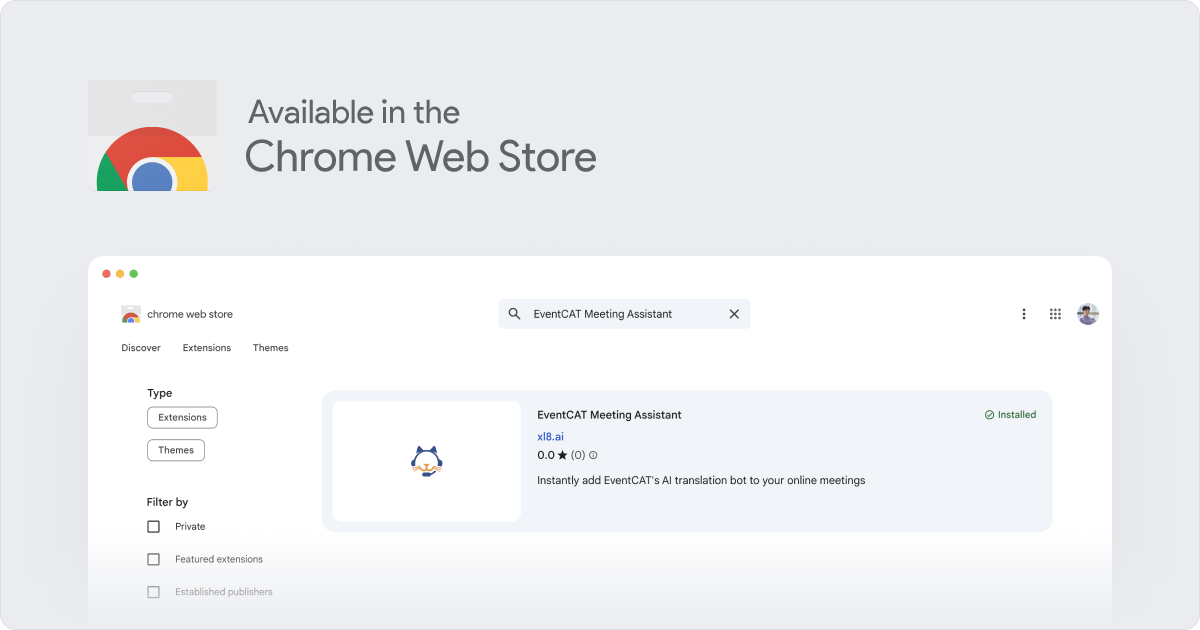Click the large Chrome Web Store banner logo
The width and height of the screenshot is (1200, 630).
coord(152,136)
